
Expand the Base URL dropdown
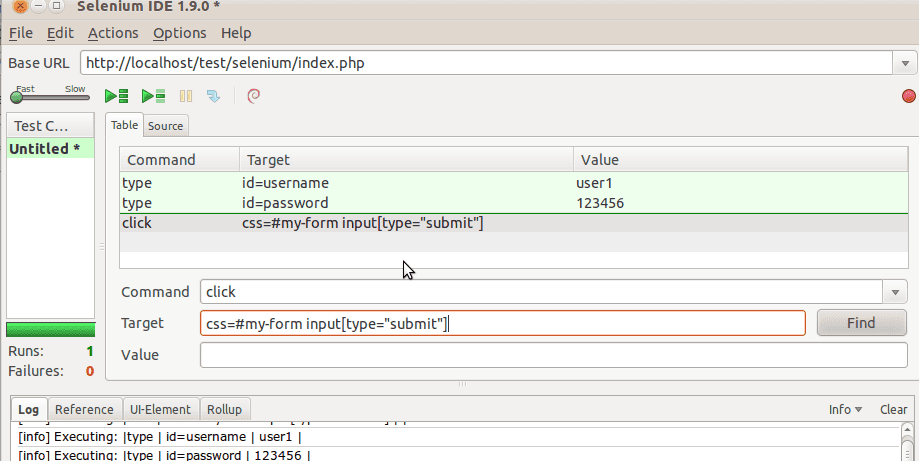coord(905,63)
